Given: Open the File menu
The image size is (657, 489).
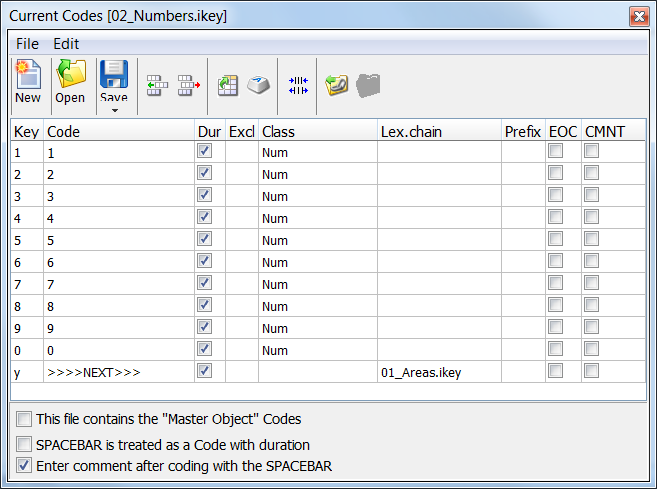Looking at the screenshot, I should tap(27, 44).
